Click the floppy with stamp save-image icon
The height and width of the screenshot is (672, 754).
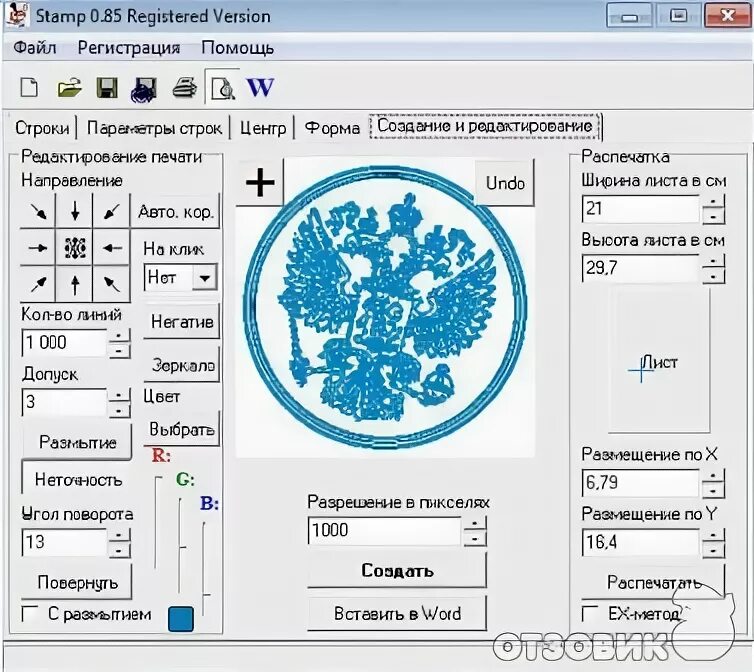tap(144, 89)
